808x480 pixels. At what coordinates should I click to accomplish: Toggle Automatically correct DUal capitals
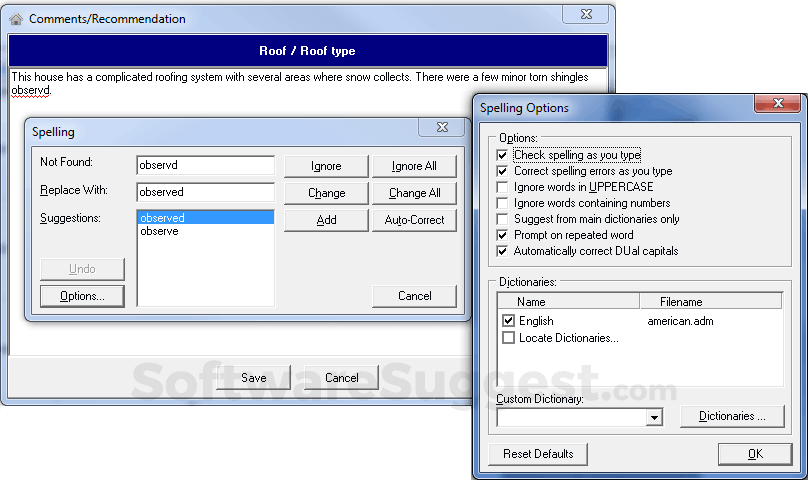502,251
